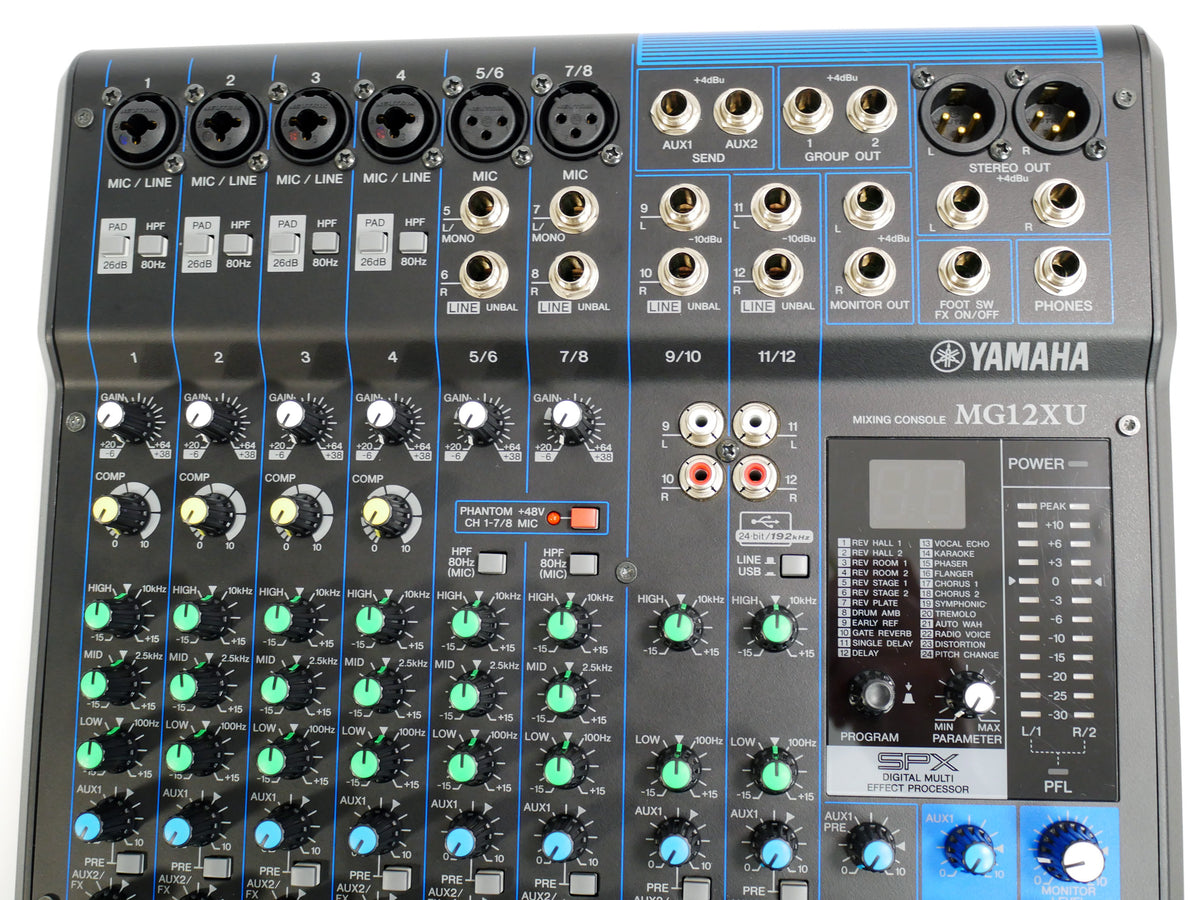Select the red RCA input 10 R

coord(702,476)
